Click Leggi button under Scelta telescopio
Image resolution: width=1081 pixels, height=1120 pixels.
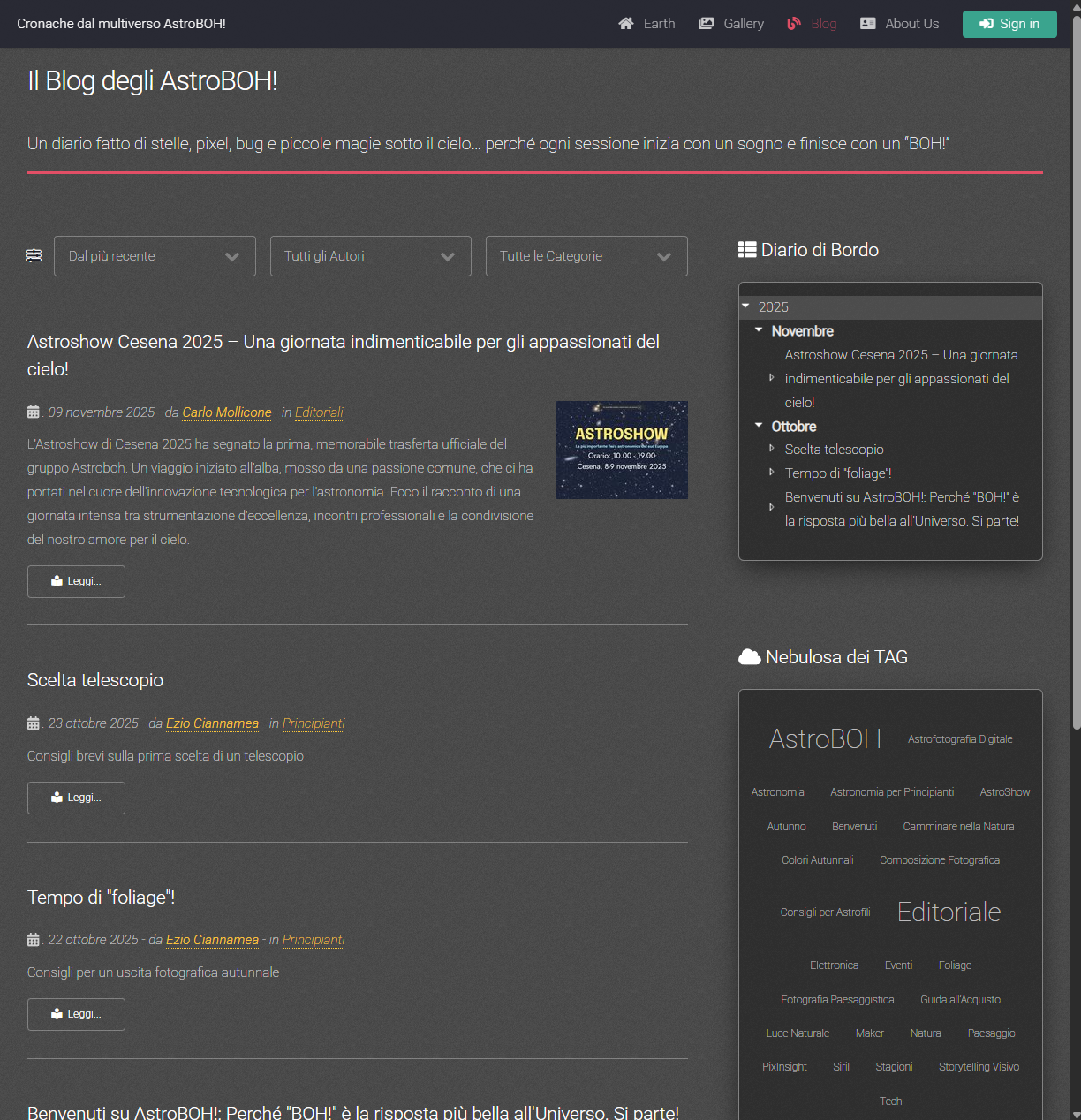[x=76, y=798]
